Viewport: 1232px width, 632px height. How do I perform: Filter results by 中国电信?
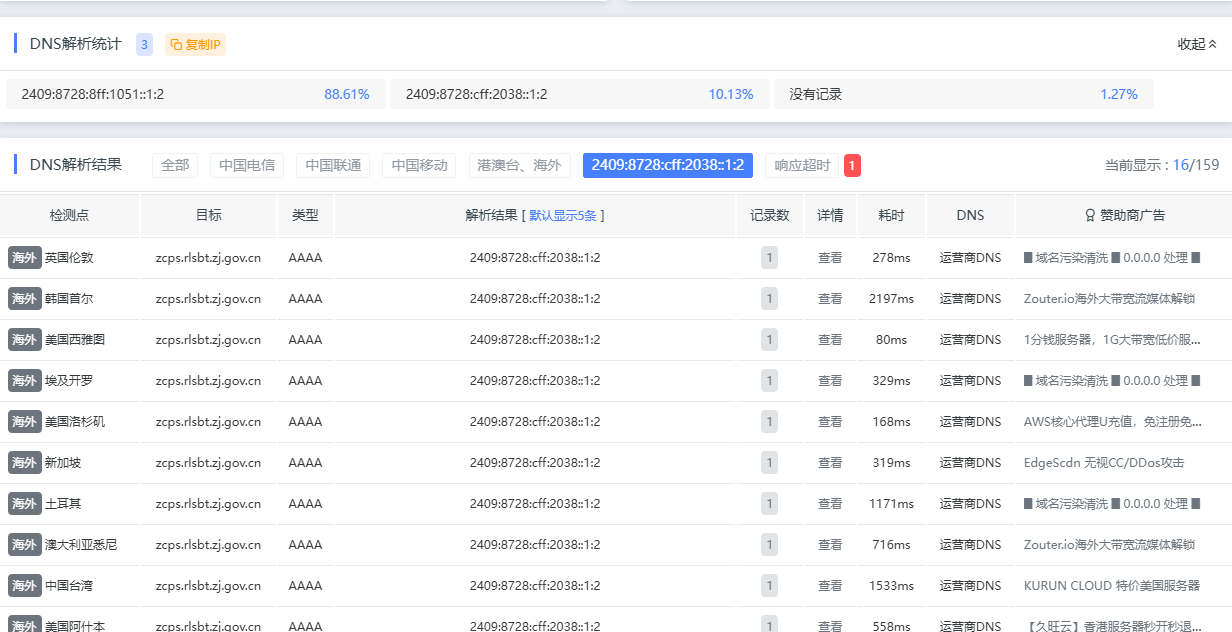(247, 165)
